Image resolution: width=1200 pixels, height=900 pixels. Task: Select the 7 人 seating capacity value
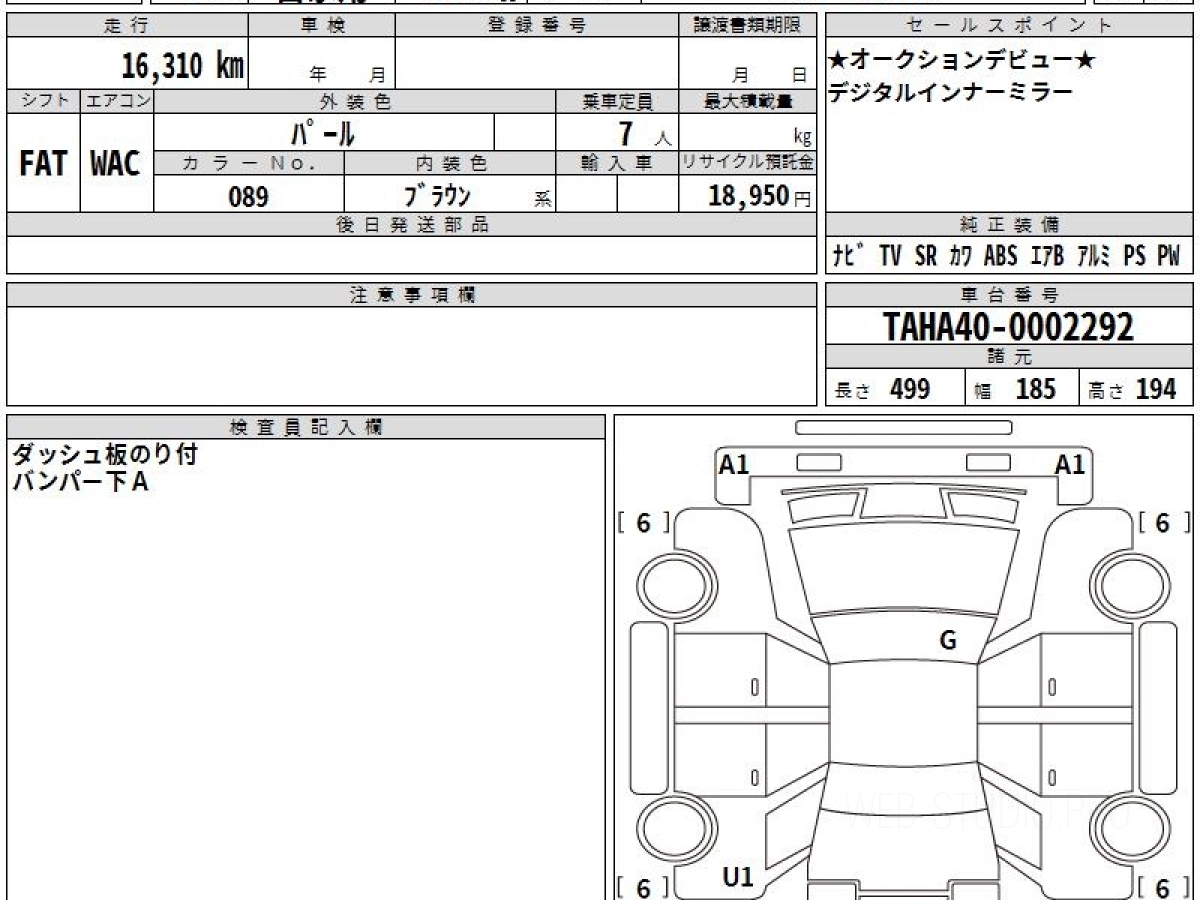pyautogui.click(x=645, y=134)
